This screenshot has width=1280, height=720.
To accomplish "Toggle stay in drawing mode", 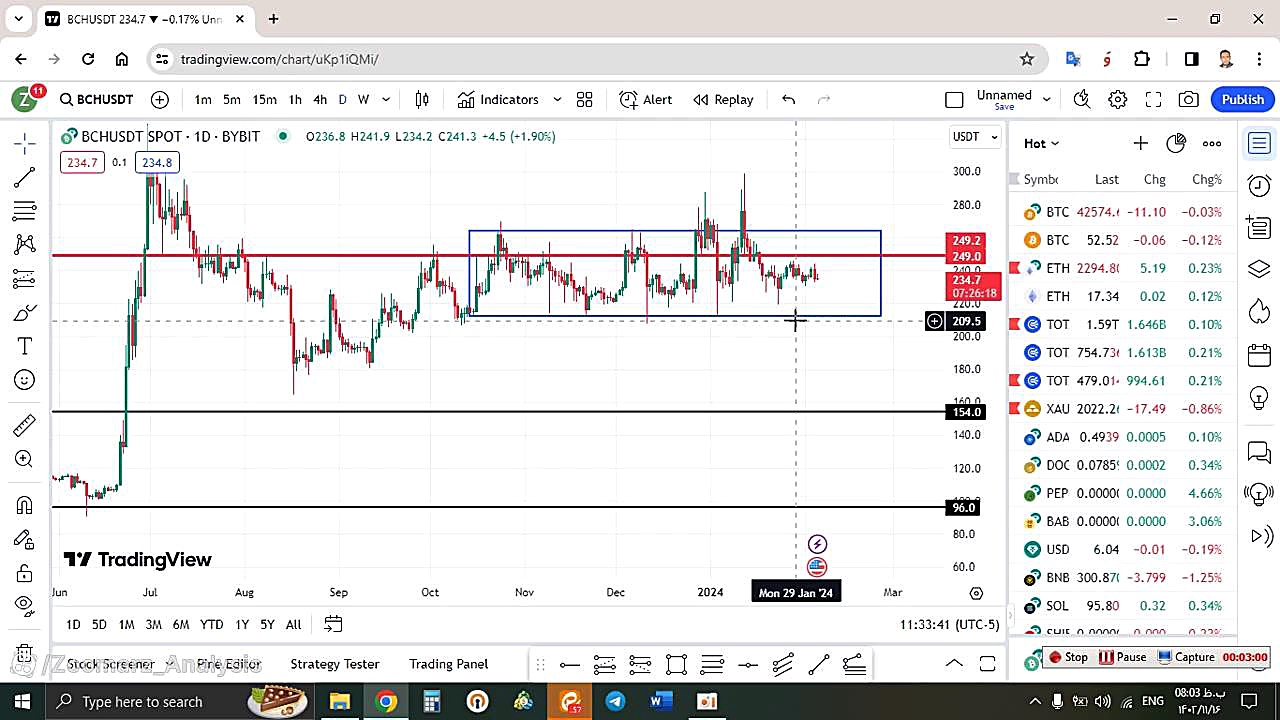I will coord(25,539).
